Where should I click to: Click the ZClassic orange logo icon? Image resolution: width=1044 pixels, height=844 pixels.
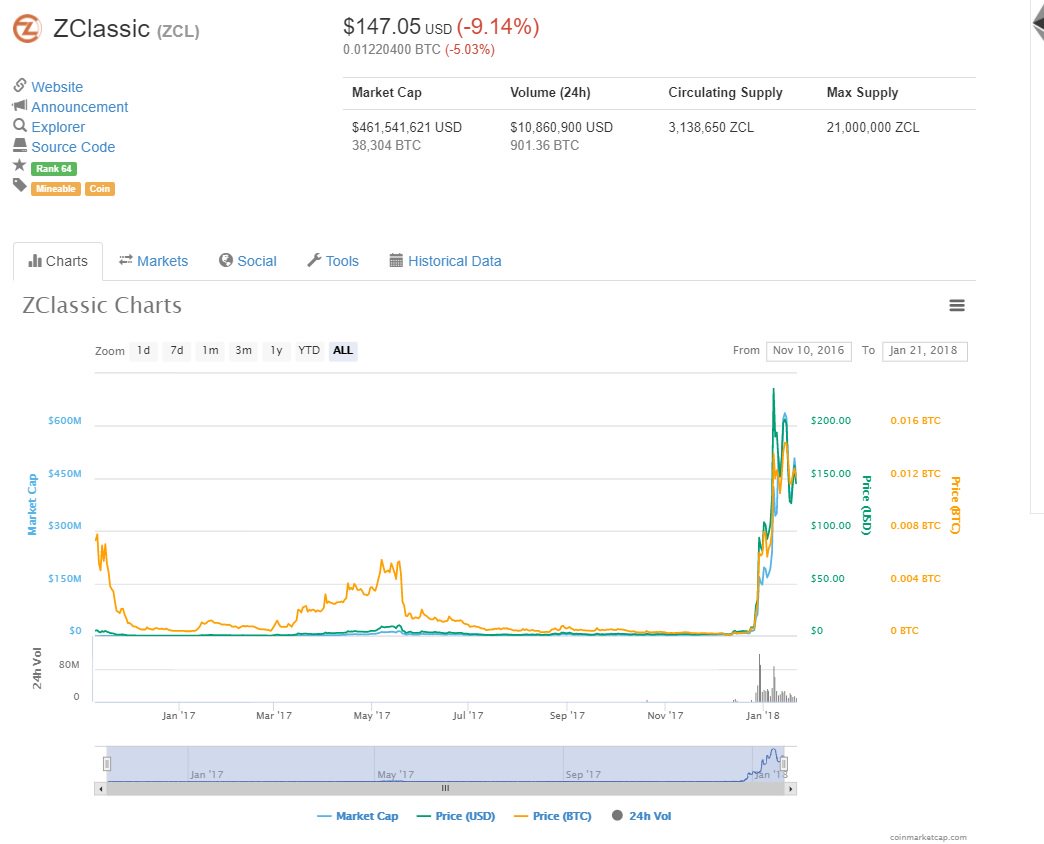click(27, 29)
